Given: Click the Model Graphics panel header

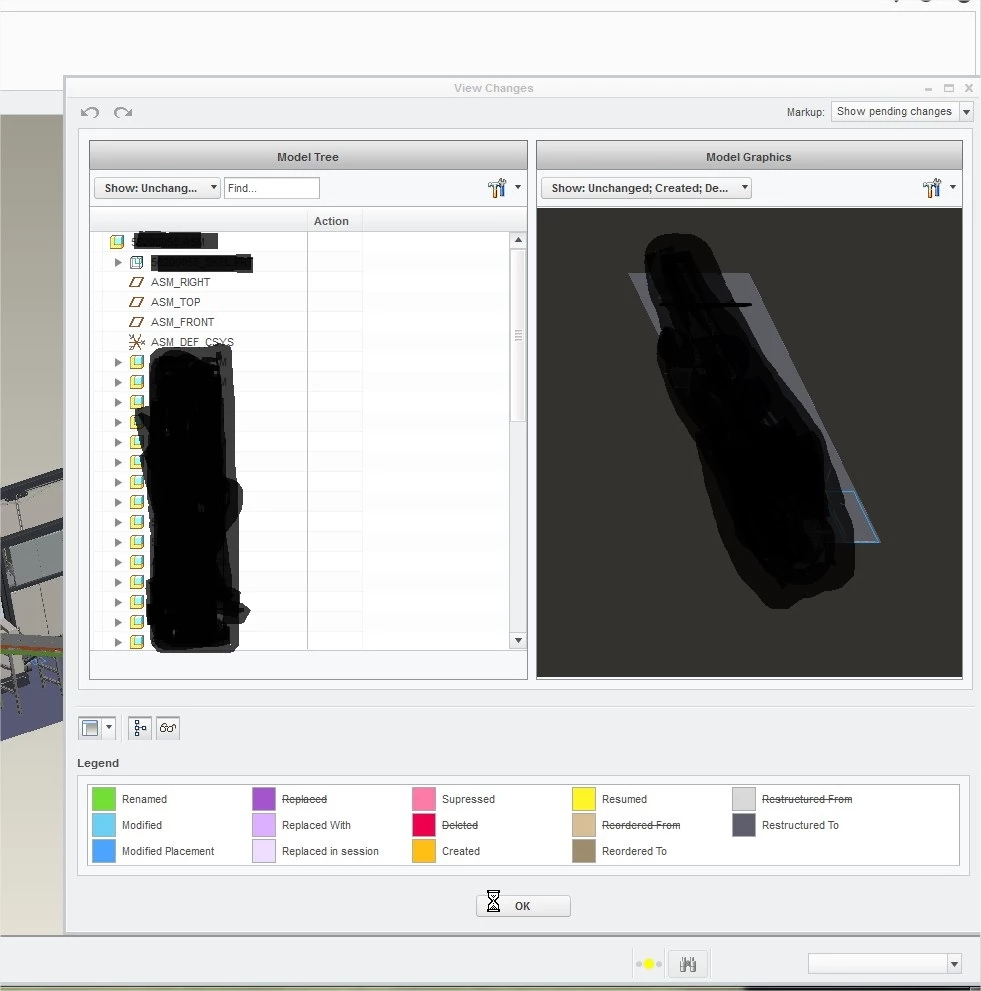Looking at the screenshot, I should [x=749, y=157].
